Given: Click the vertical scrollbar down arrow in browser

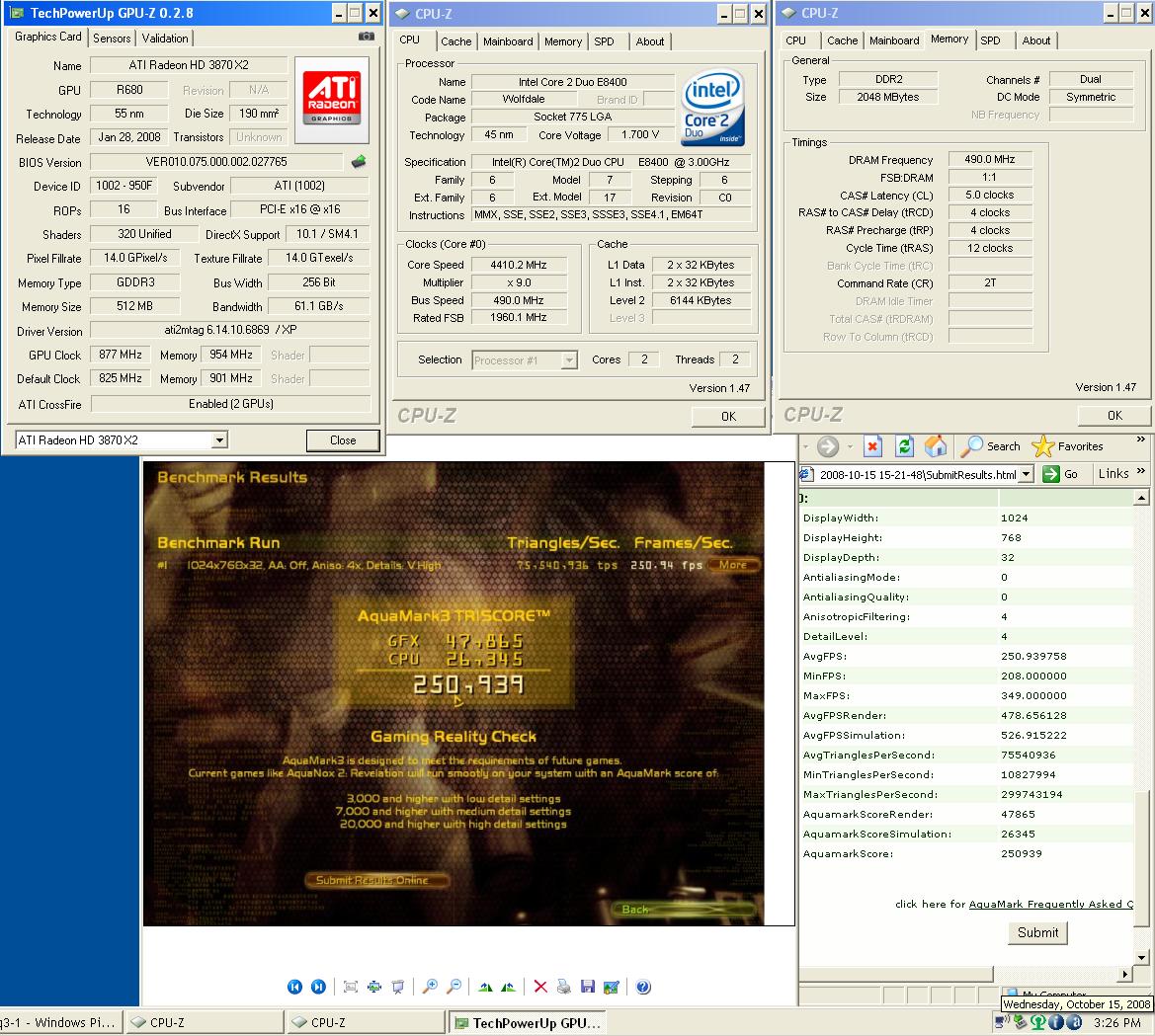Looking at the screenshot, I should point(1141,958).
